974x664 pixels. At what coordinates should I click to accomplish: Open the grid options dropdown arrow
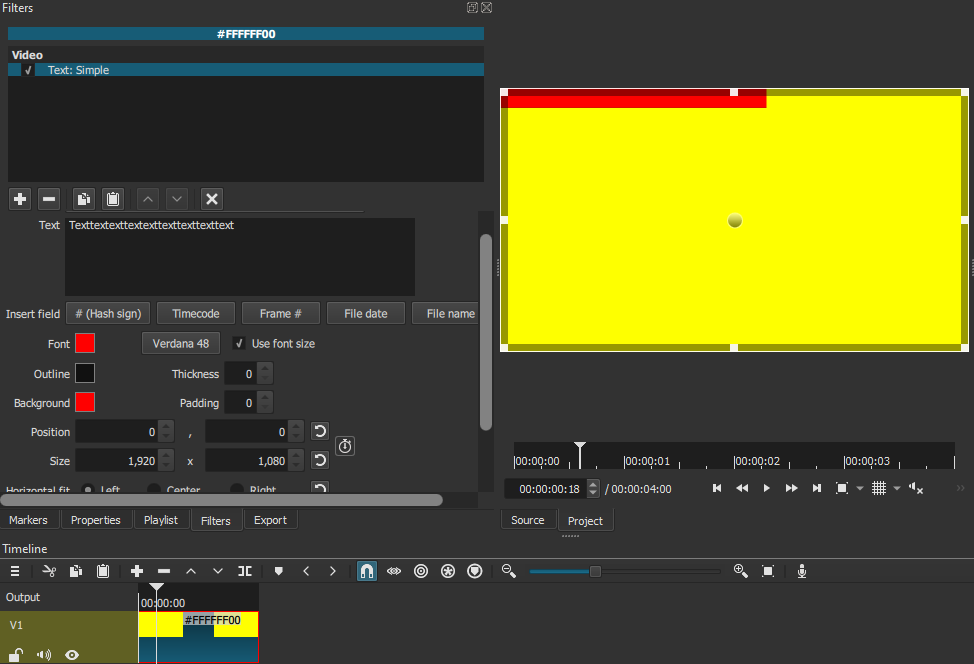896,489
